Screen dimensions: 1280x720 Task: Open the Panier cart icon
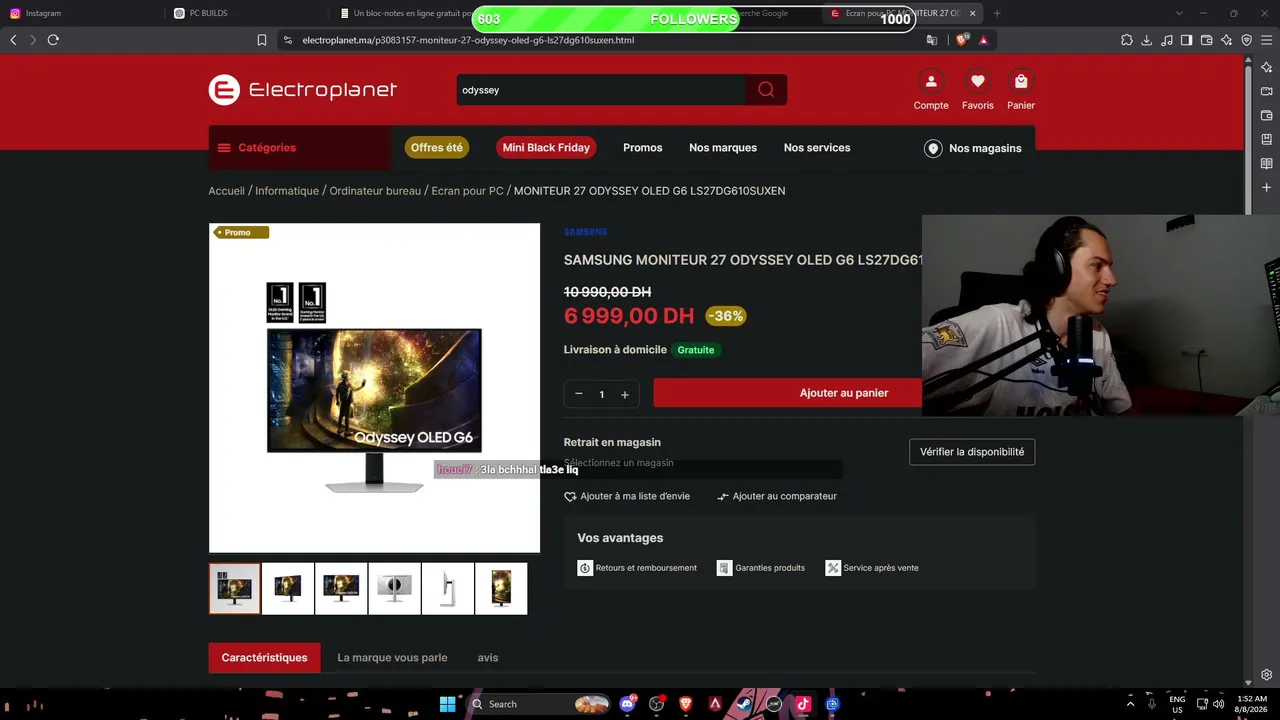click(1021, 81)
